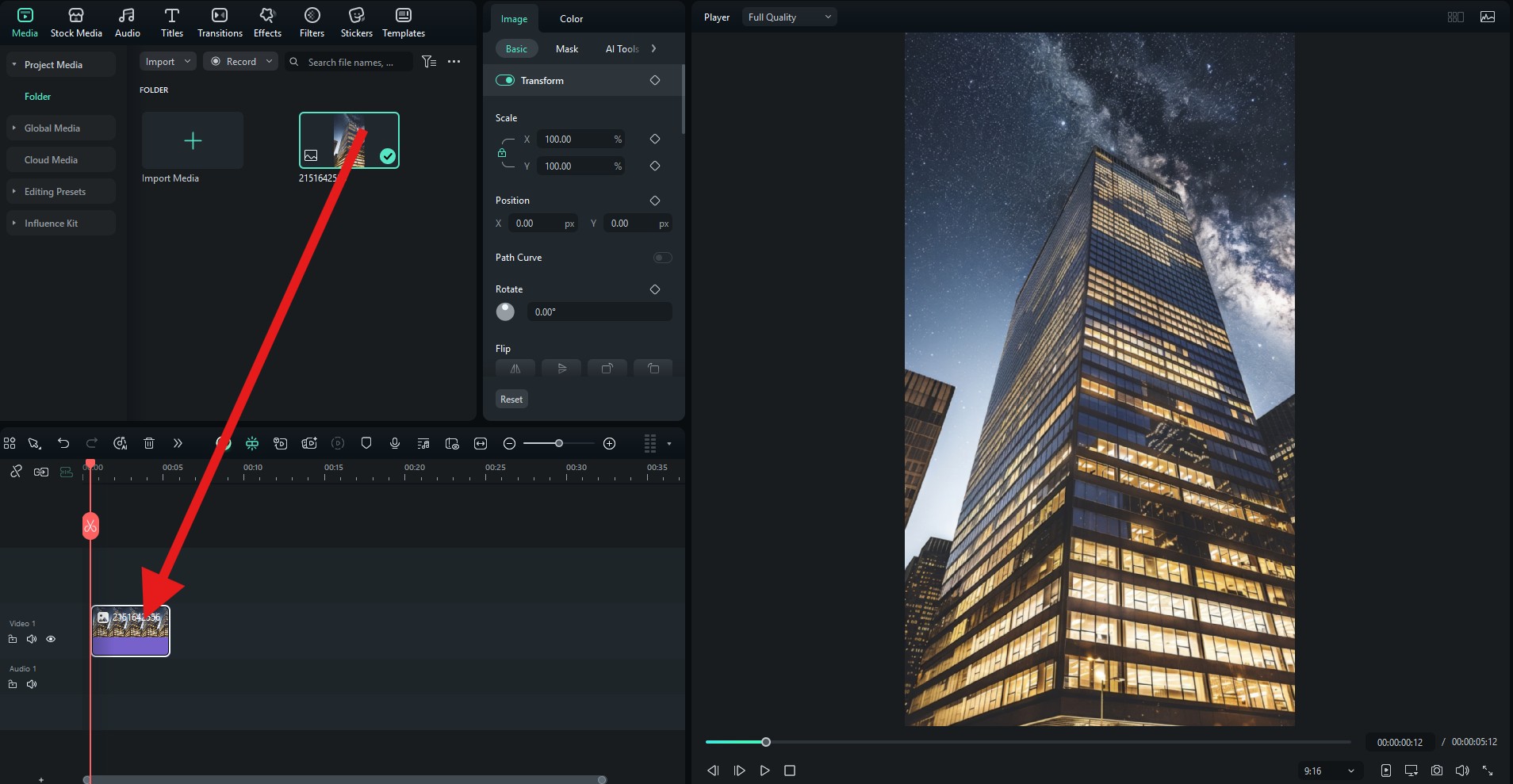
Task: Open the Transitions tab
Action: pyautogui.click(x=220, y=23)
